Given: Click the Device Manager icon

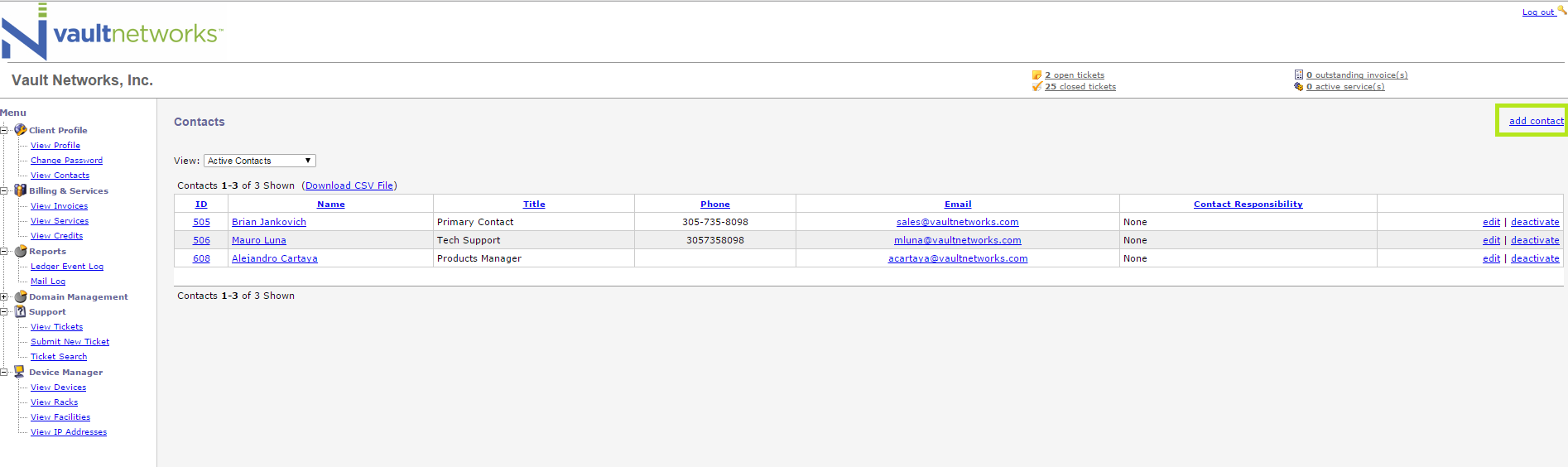Looking at the screenshot, I should point(20,372).
